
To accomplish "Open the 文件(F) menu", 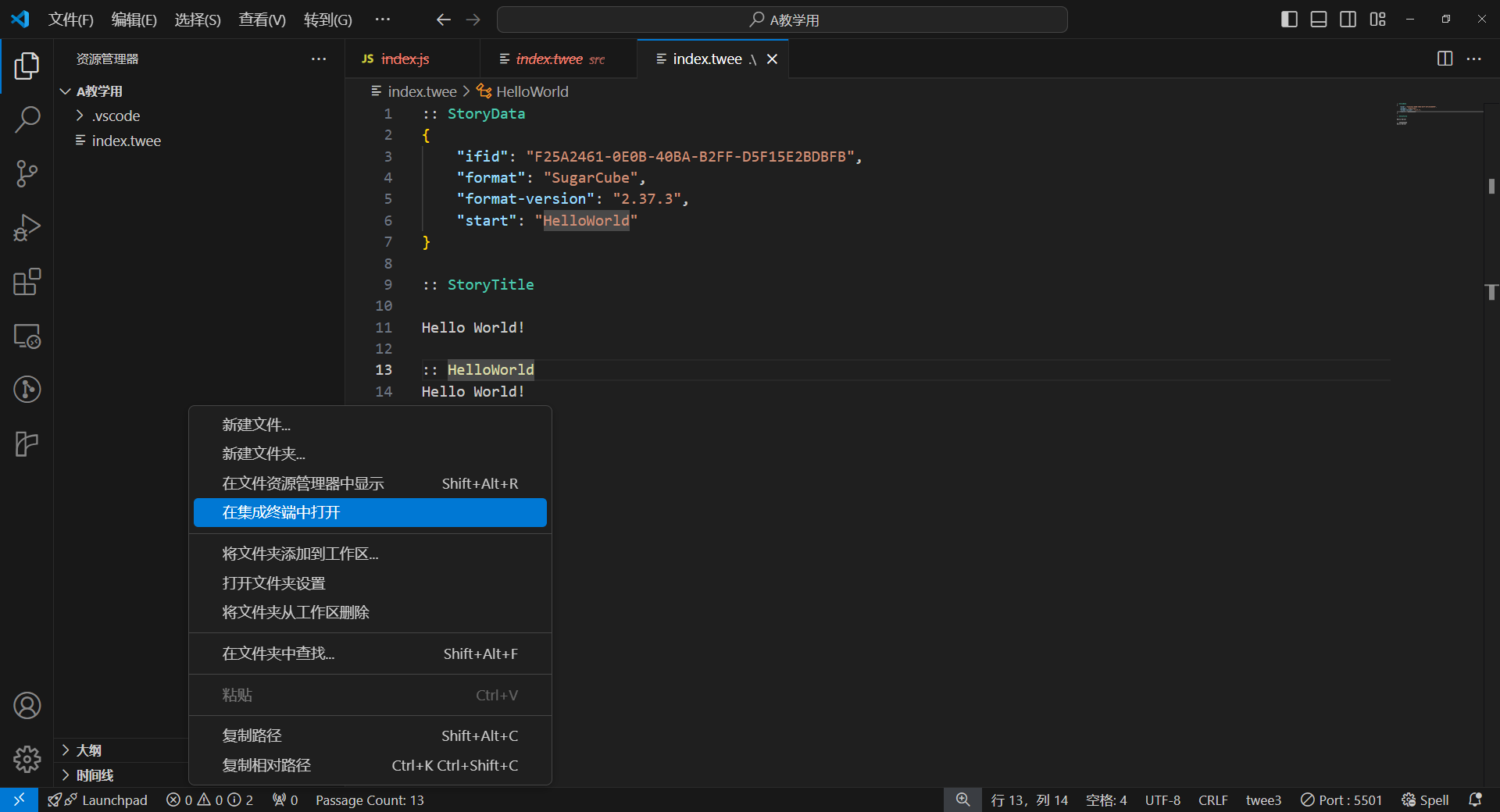I will pos(70,20).
